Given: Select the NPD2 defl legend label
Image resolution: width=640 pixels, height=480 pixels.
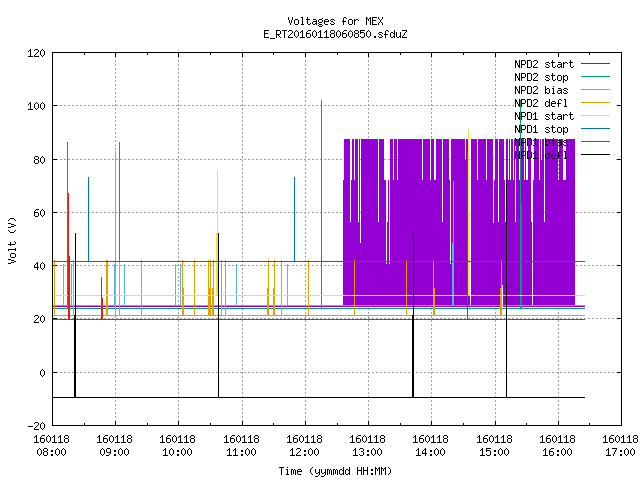Looking at the screenshot, I should tap(541, 103).
